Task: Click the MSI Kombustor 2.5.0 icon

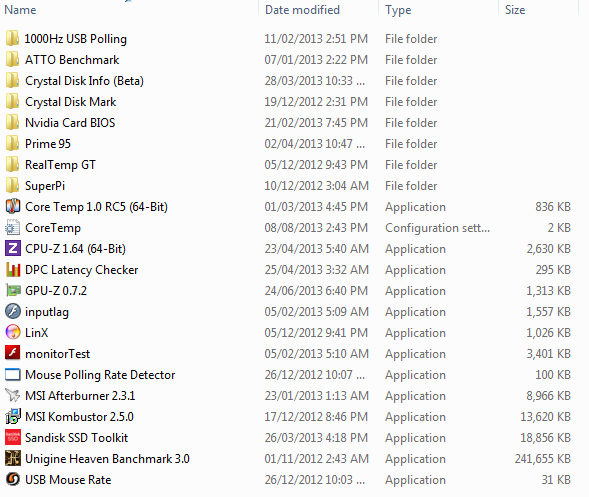Action: click(x=13, y=416)
